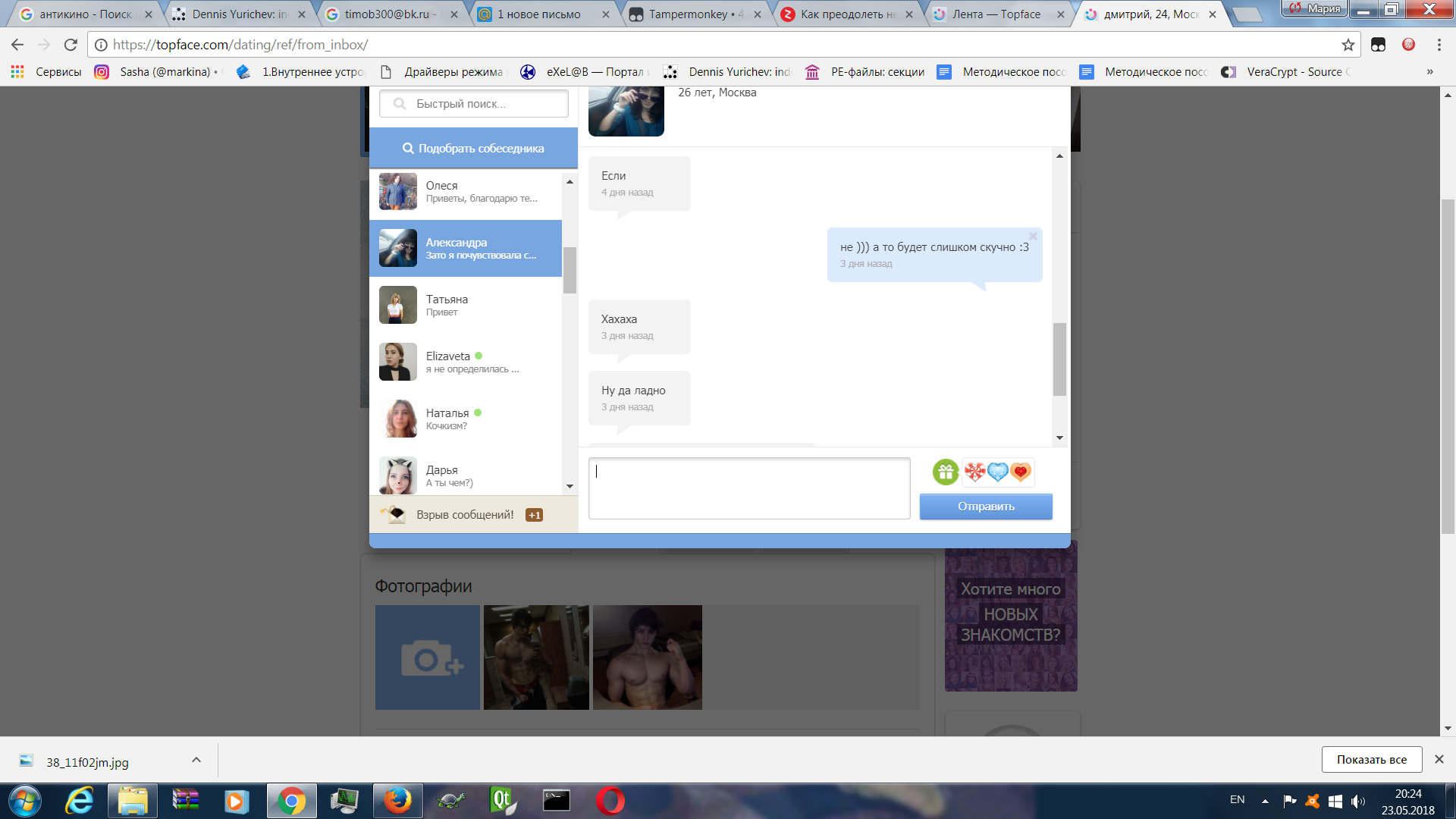1456x819 pixels.
Task: Delete the sent message with x icon
Action: (1033, 237)
